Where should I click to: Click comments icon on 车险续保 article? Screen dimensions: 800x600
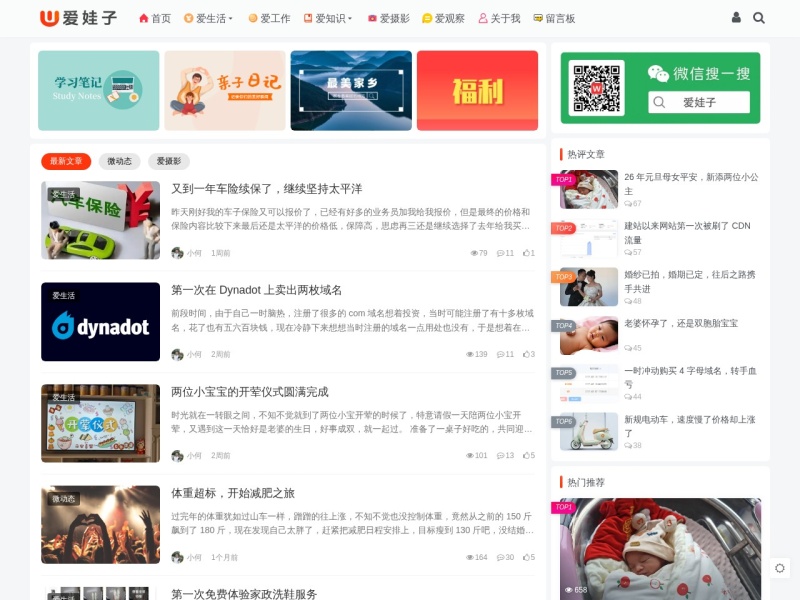pos(501,253)
